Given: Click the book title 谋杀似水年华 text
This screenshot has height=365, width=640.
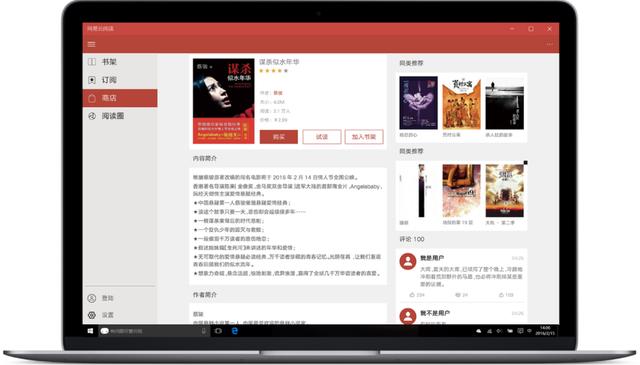Looking at the screenshot, I should pyautogui.click(x=279, y=62).
